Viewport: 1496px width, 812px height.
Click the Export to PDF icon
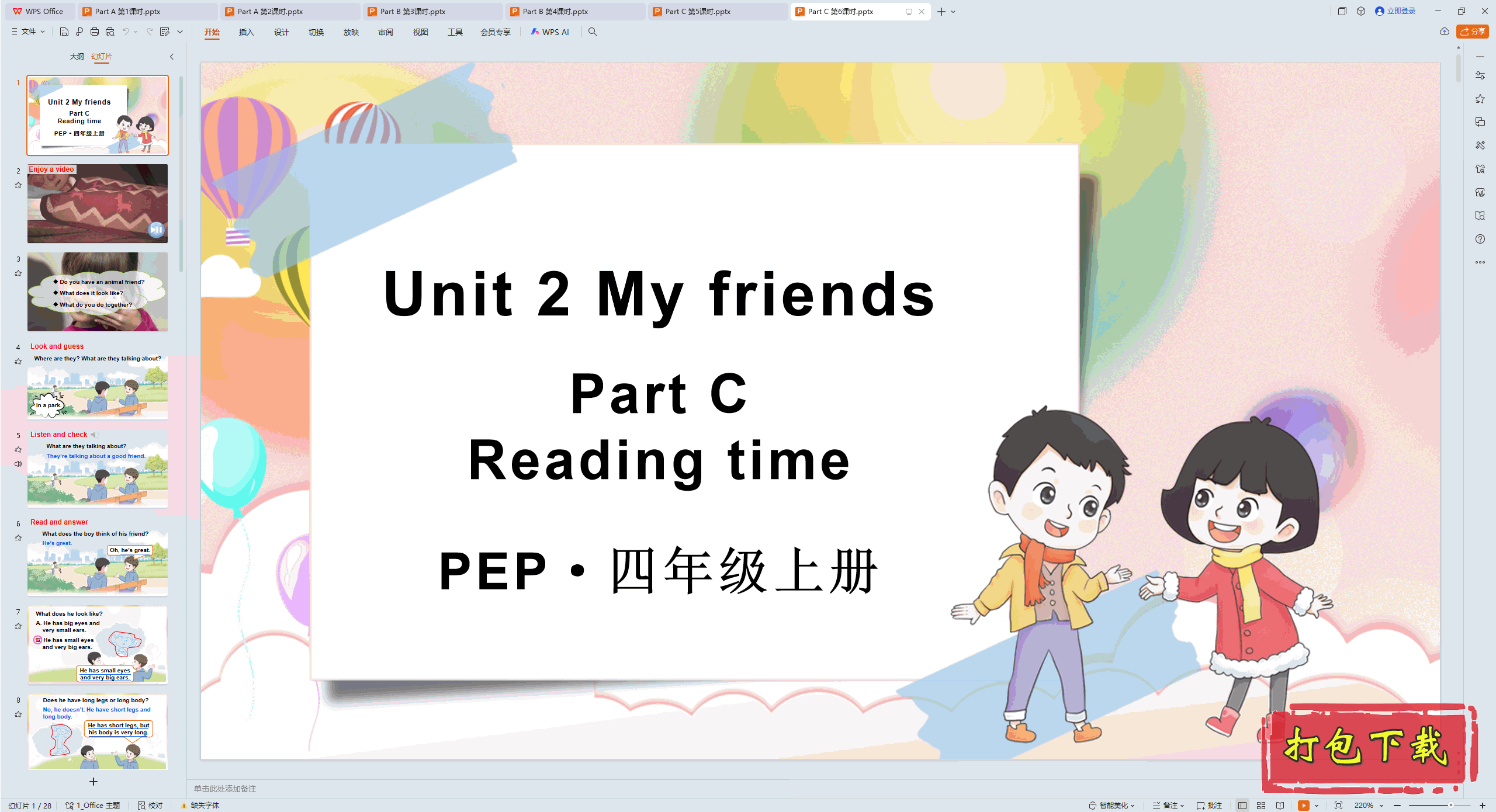point(79,32)
